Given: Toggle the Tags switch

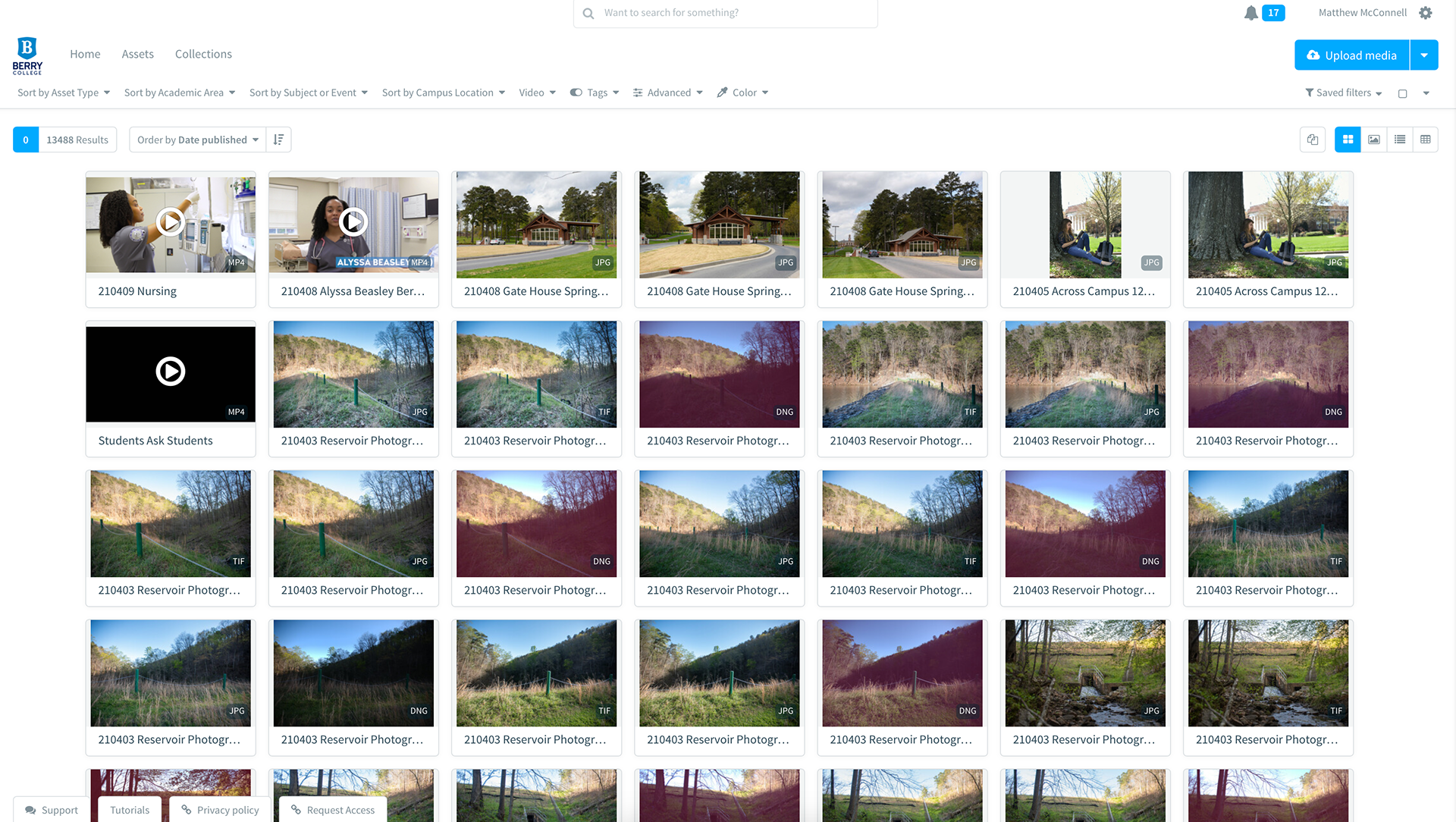Looking at the screenshot, I should click(576, 93).
